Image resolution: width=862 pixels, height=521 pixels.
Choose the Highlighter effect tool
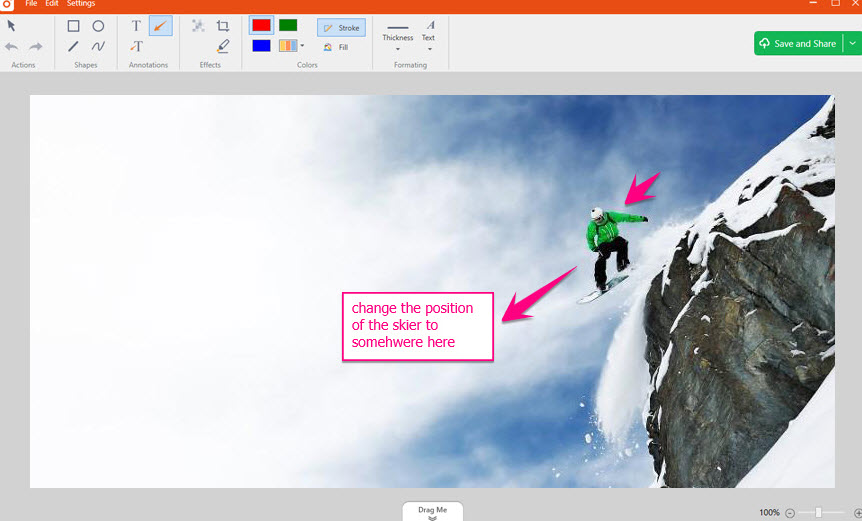[223, 46]
